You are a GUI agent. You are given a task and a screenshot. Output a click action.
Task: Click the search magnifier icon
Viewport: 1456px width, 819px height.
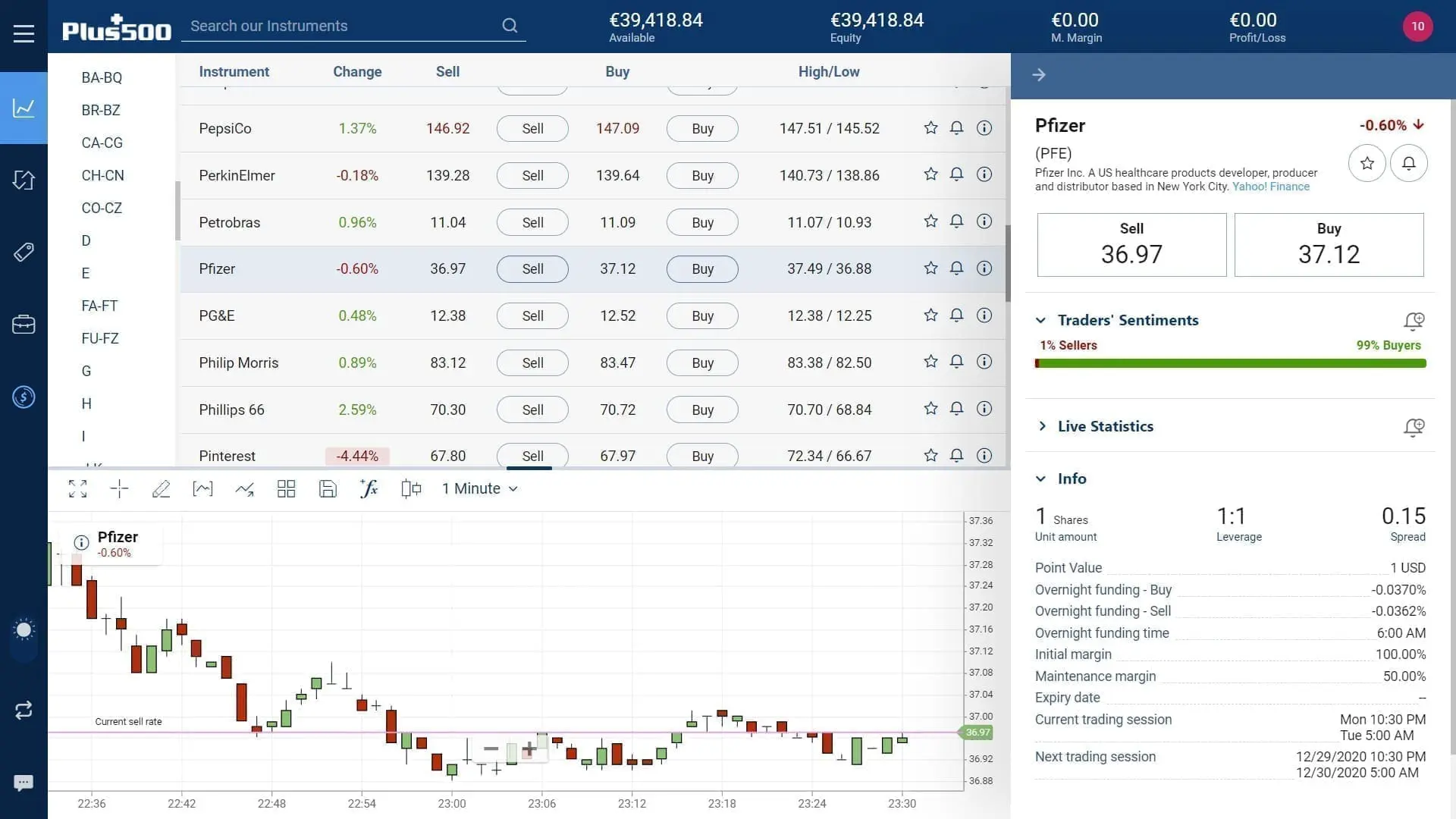[510, 26]
